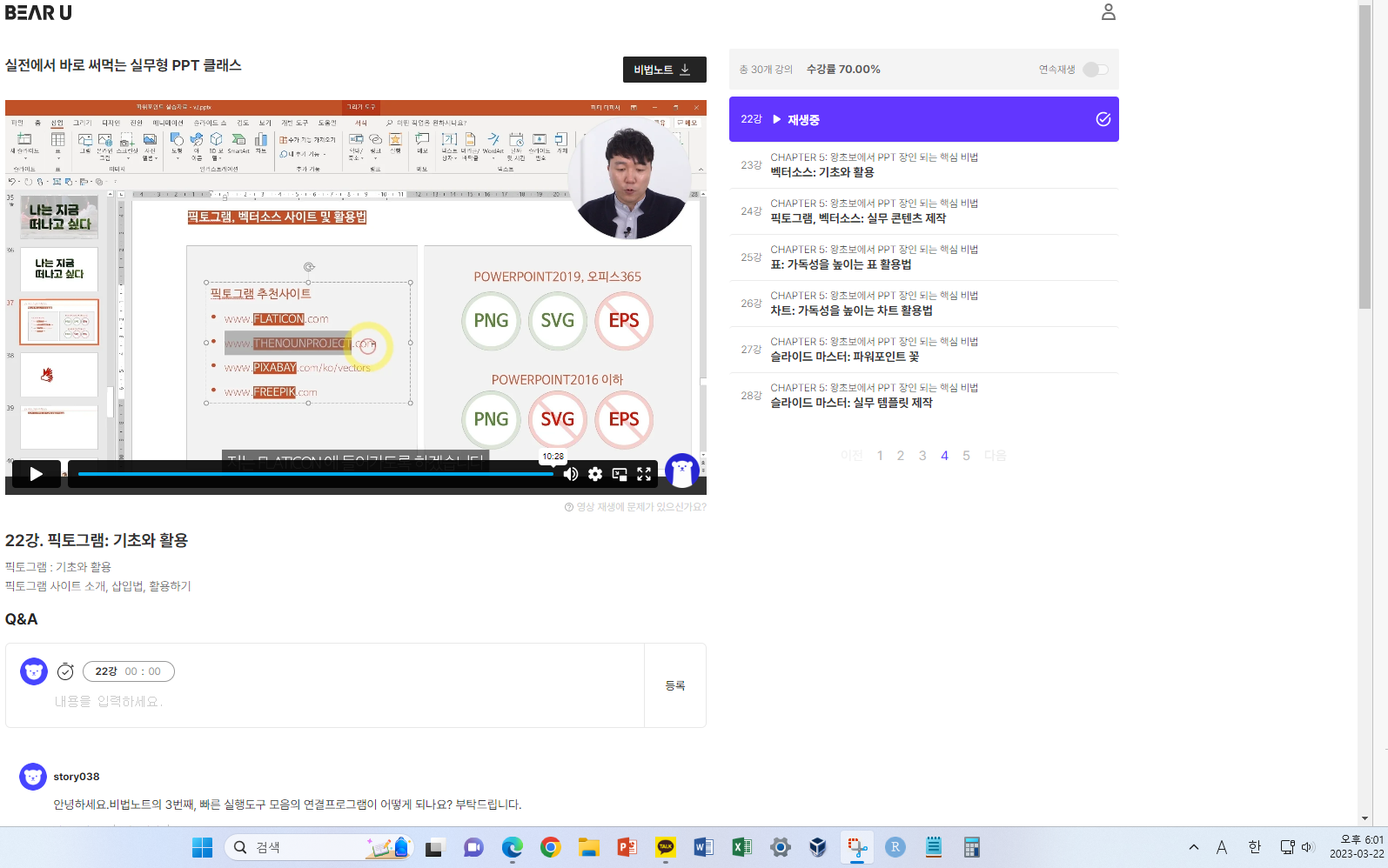The image size is (1388, 868).
Task: Click the 22강 00:00 timestamp tag
Action: (x=129, y=671)
